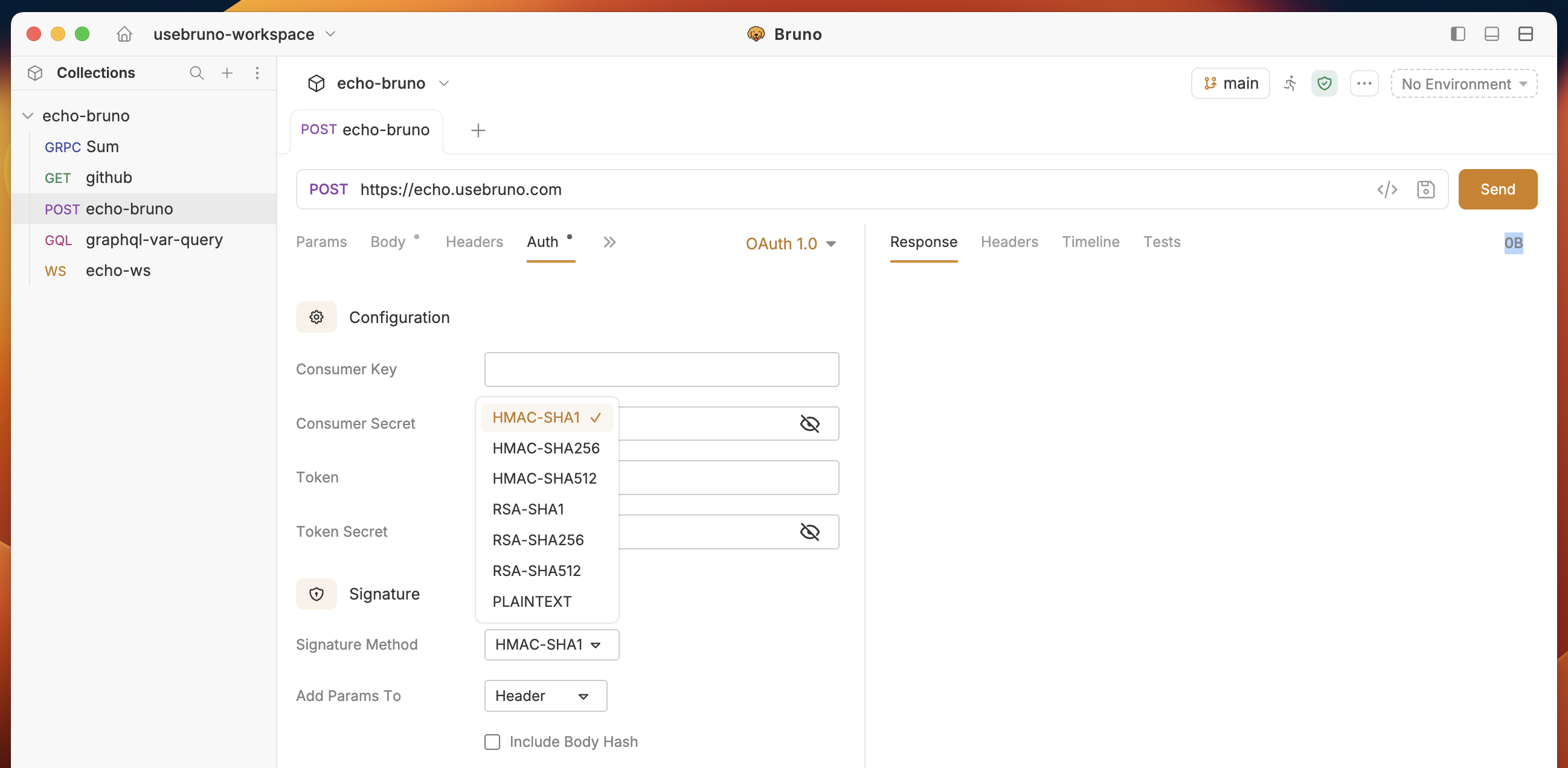Image resolution: width=1568 pixels, height=768 pixels.
Task: Switch to the split-panel layout icon
Action: click(1525, 34)
